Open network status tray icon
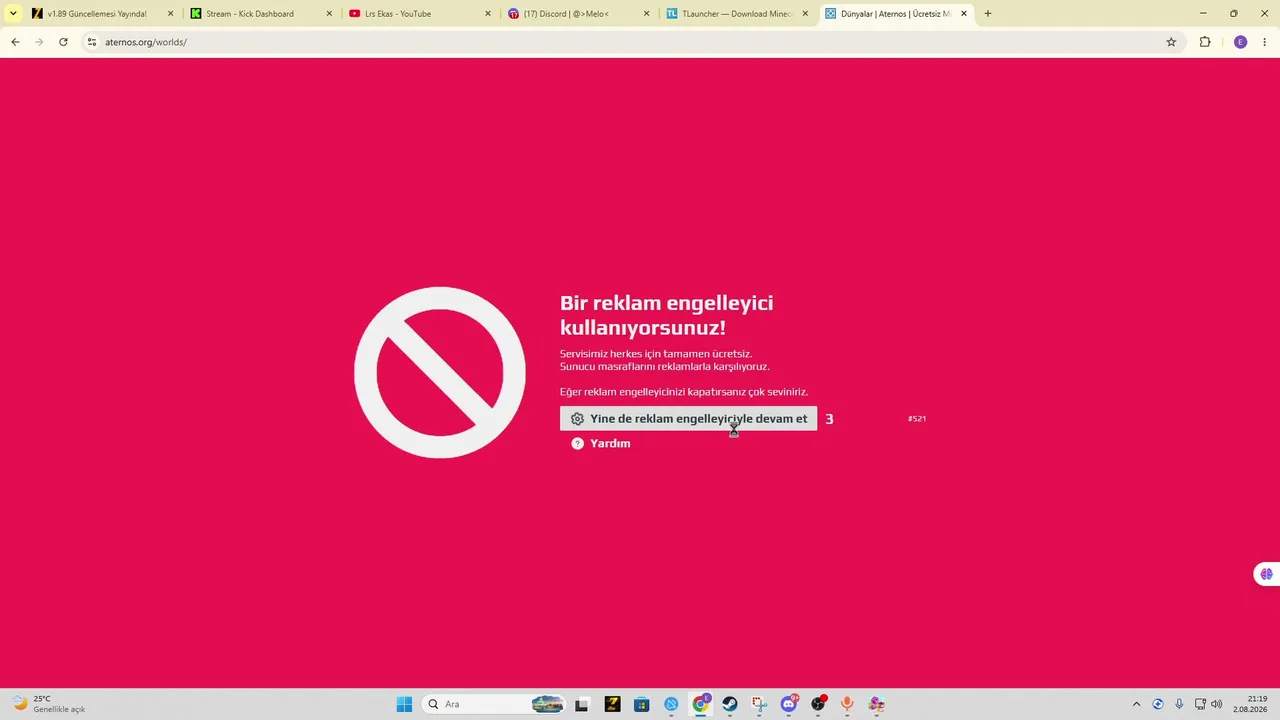 click(1200, 704)
